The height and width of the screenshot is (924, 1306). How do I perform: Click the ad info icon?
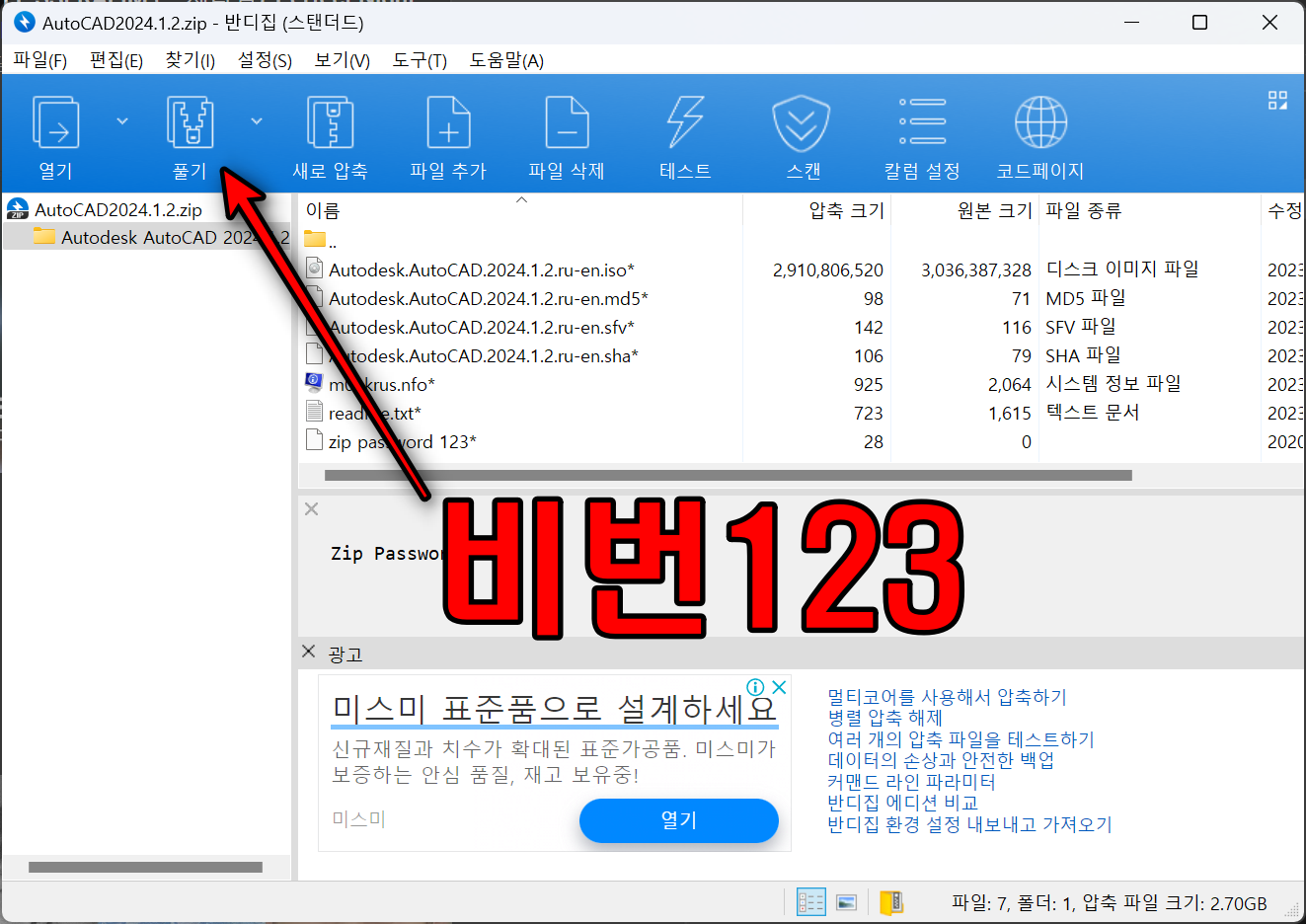tap(755, 687)
